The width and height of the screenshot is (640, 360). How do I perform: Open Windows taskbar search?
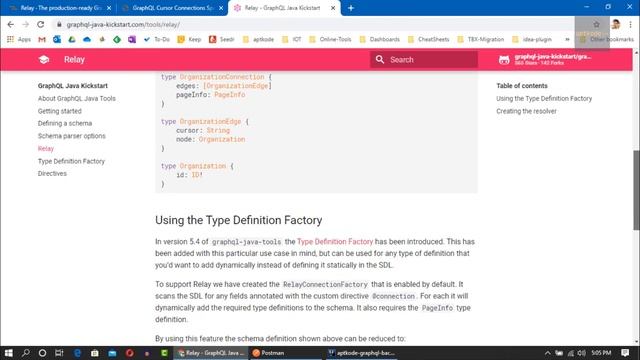pos(26,353)
